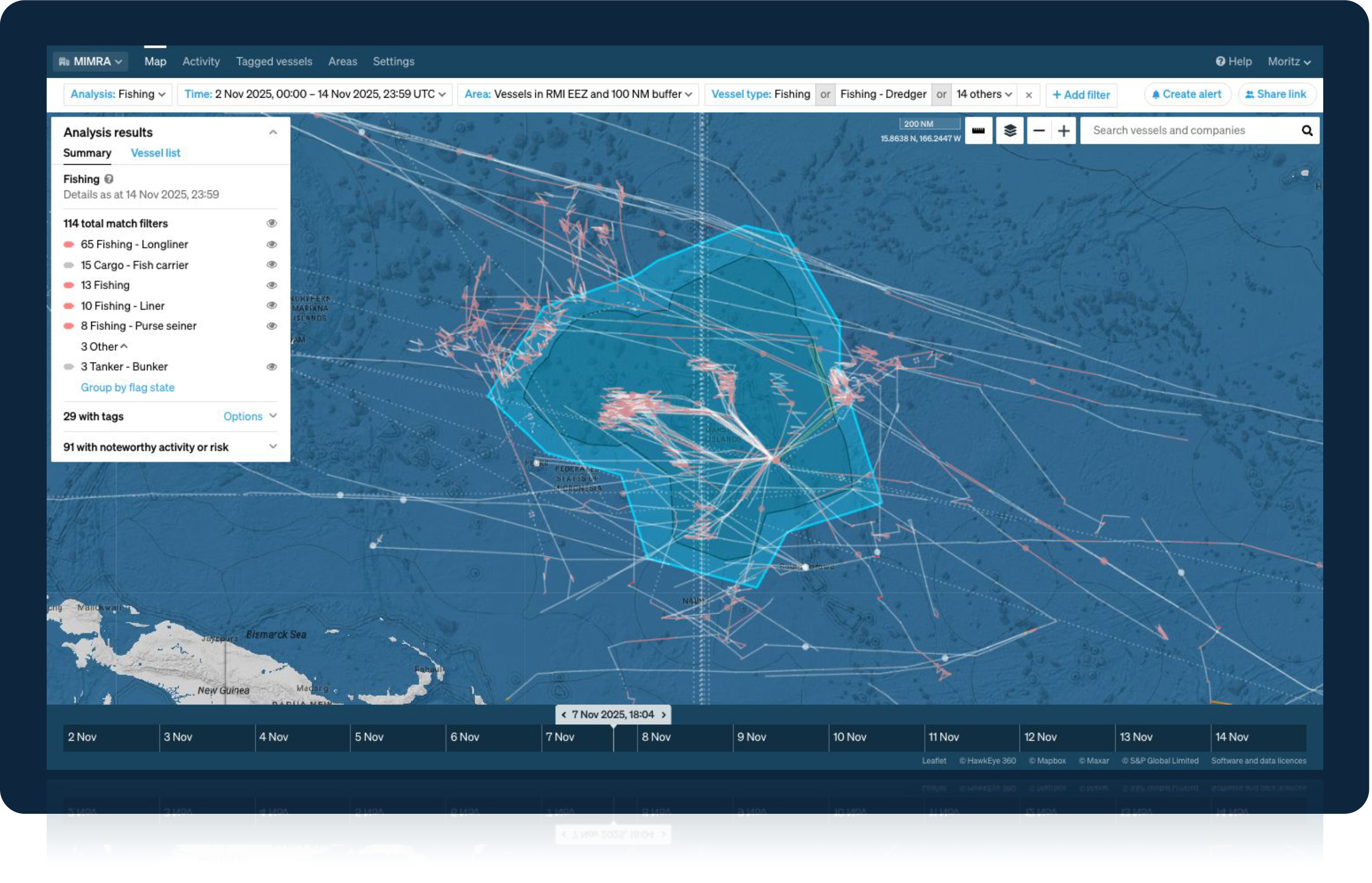The width and height of the screenshot is (1372, 883).
Task: Toggle visibility of Cargo - Fish carrier
Action: (272, 265)
